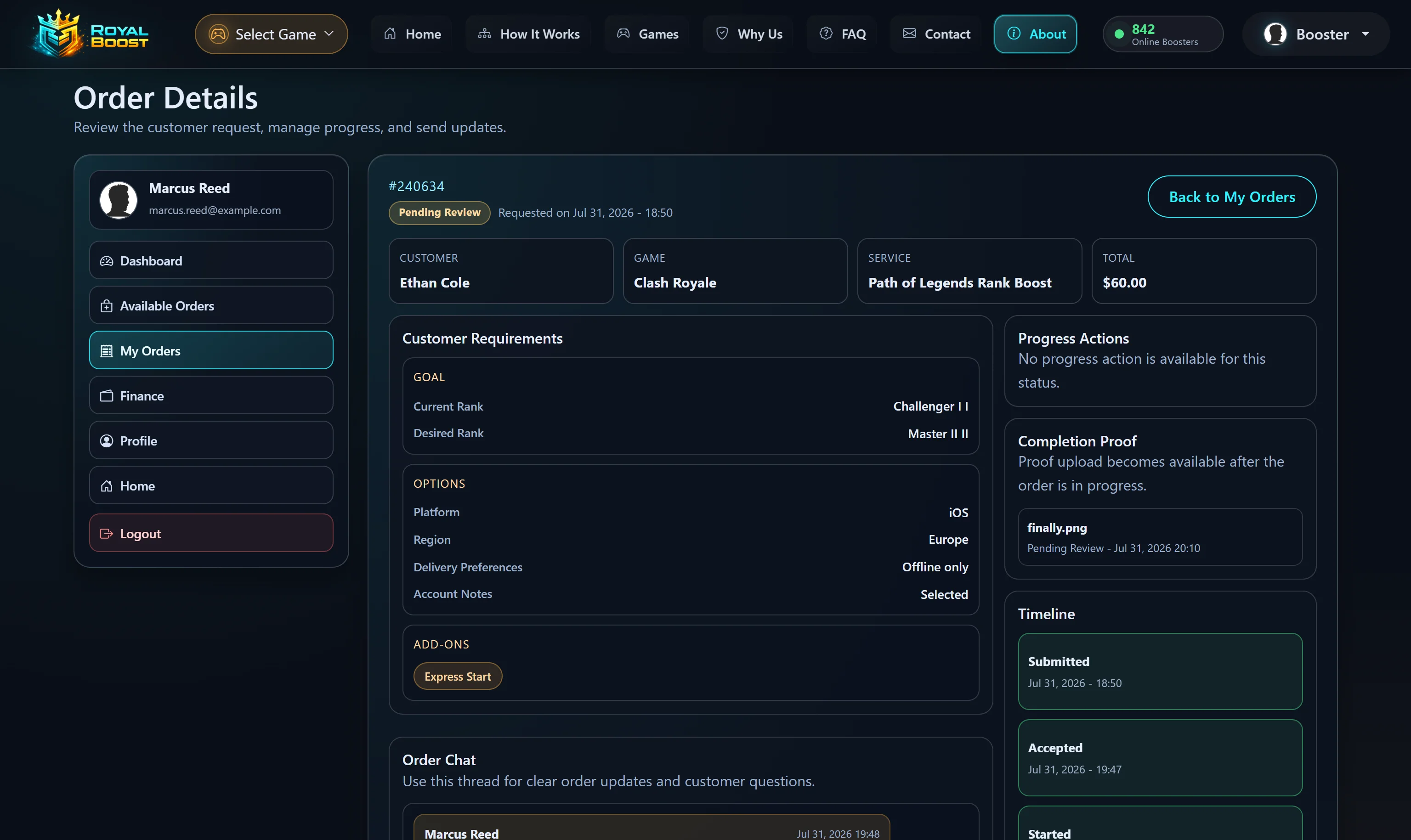This screenshot has width=1411, height=840.
Task: Expand the Select Game chevron
Action: click(x=329, y=34)
